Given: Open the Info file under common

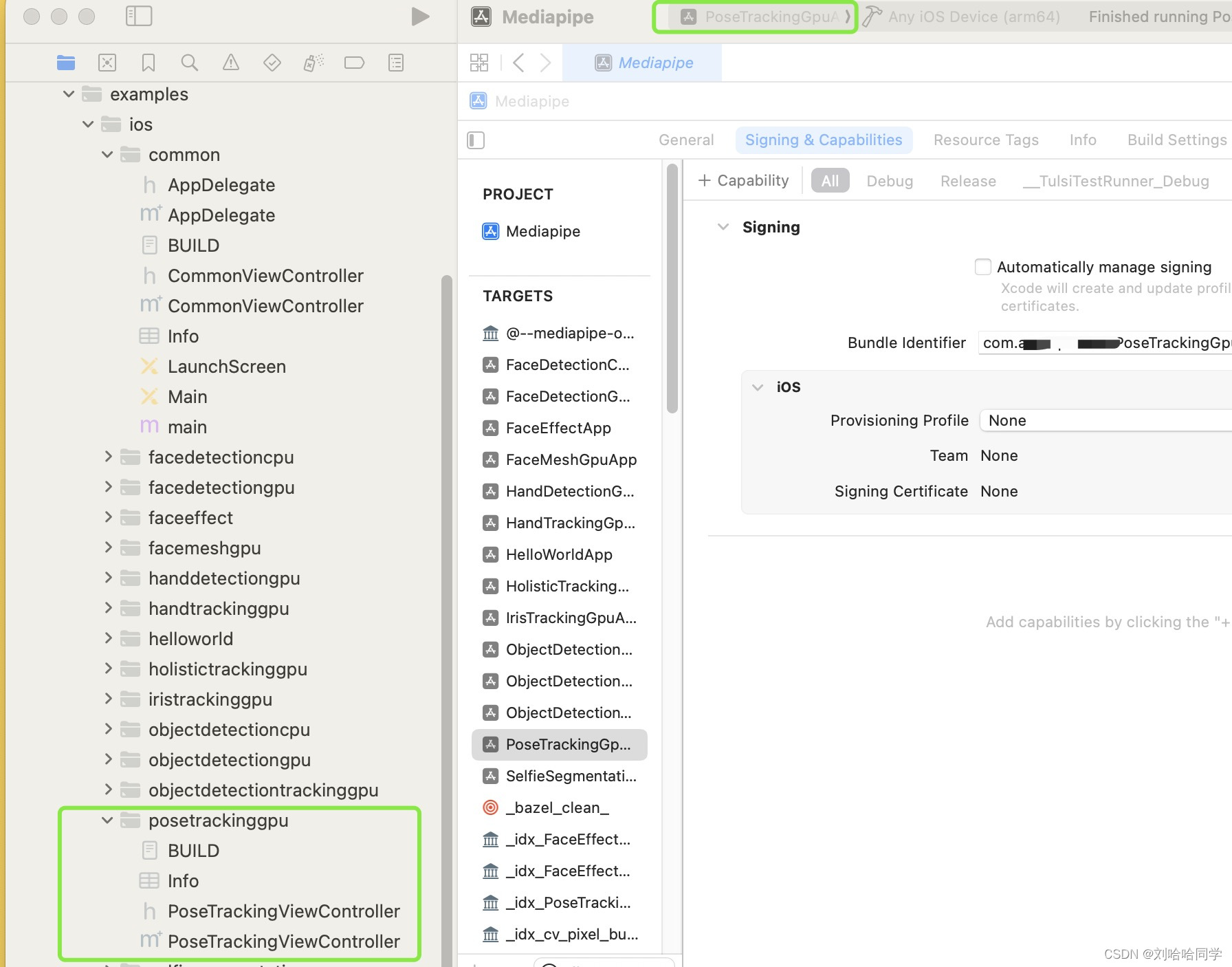Looking at the screenshot, I should [x=170, y=336].
